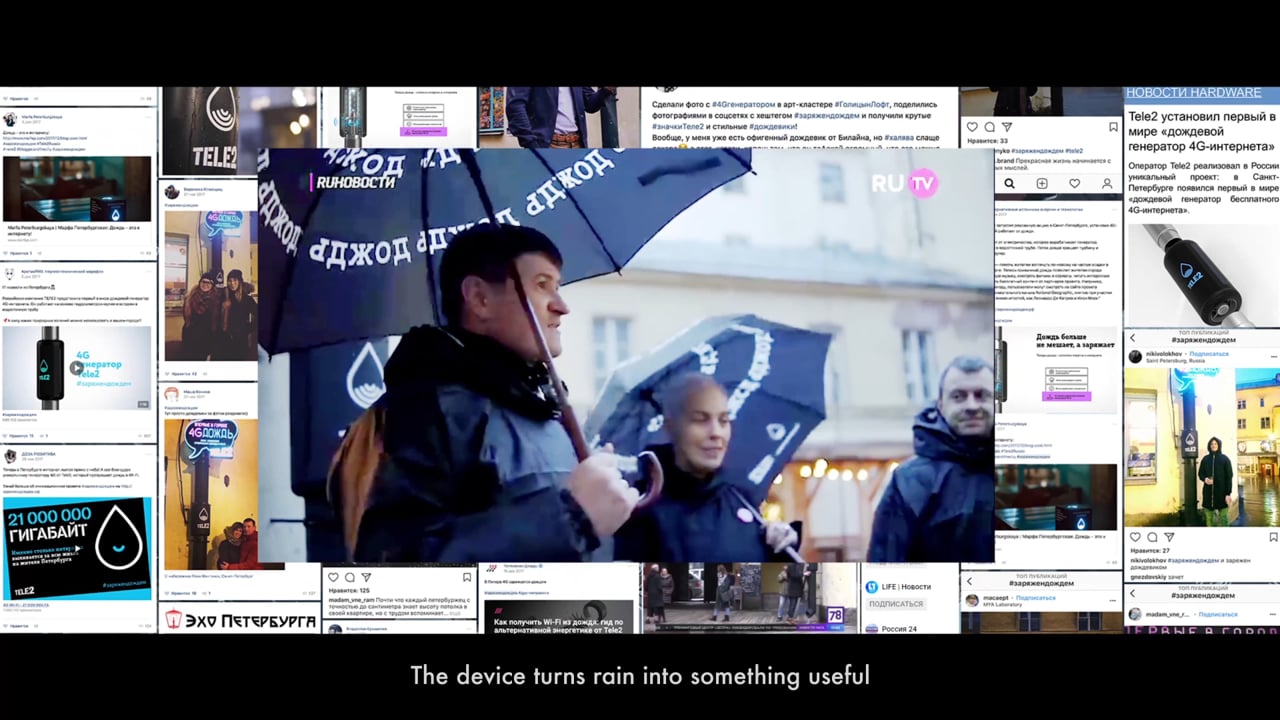1280x720 pixels.
Task: Open nikivolokhov's photo of person by pole
Action: (x=1204, y=447)
